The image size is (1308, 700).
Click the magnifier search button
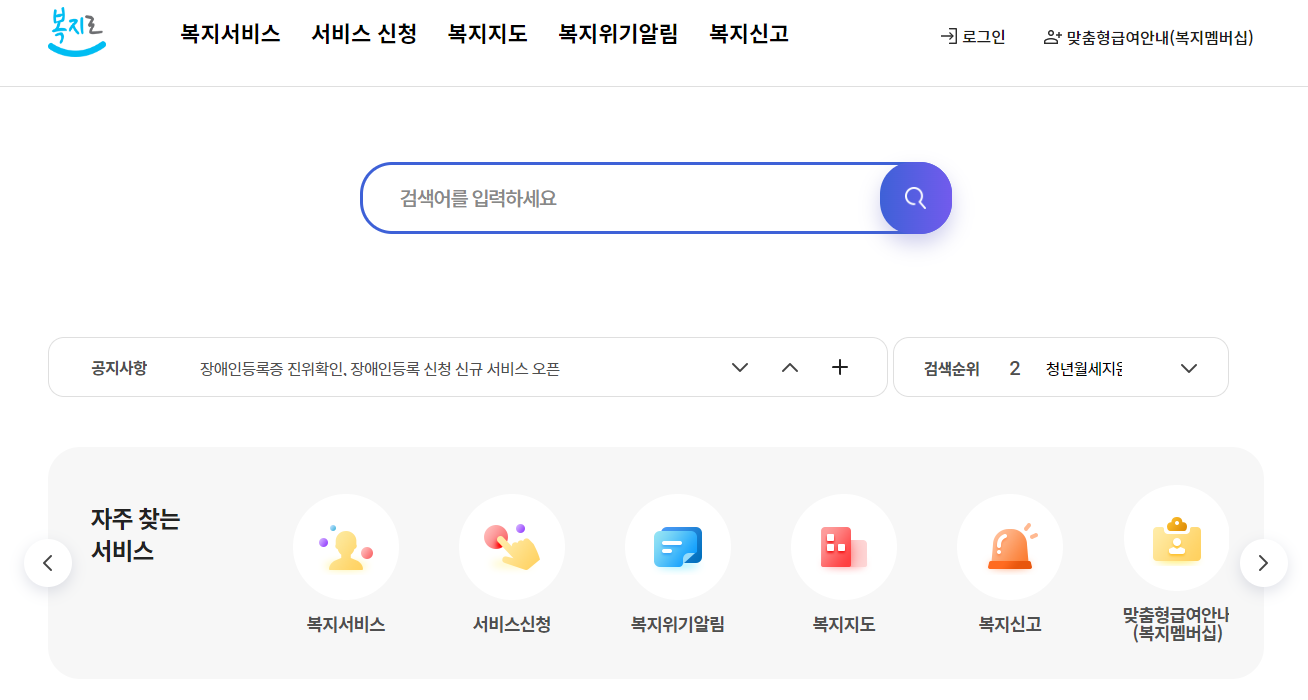pos(915,198)
